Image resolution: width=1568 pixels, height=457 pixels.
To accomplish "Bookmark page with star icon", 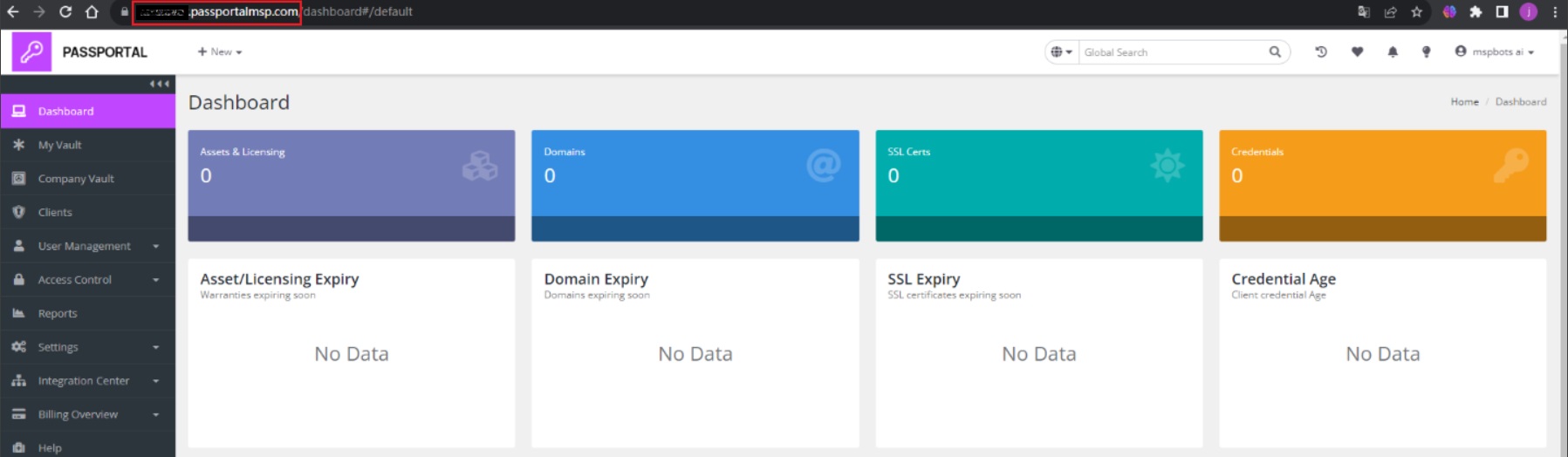I will 1416,11.
